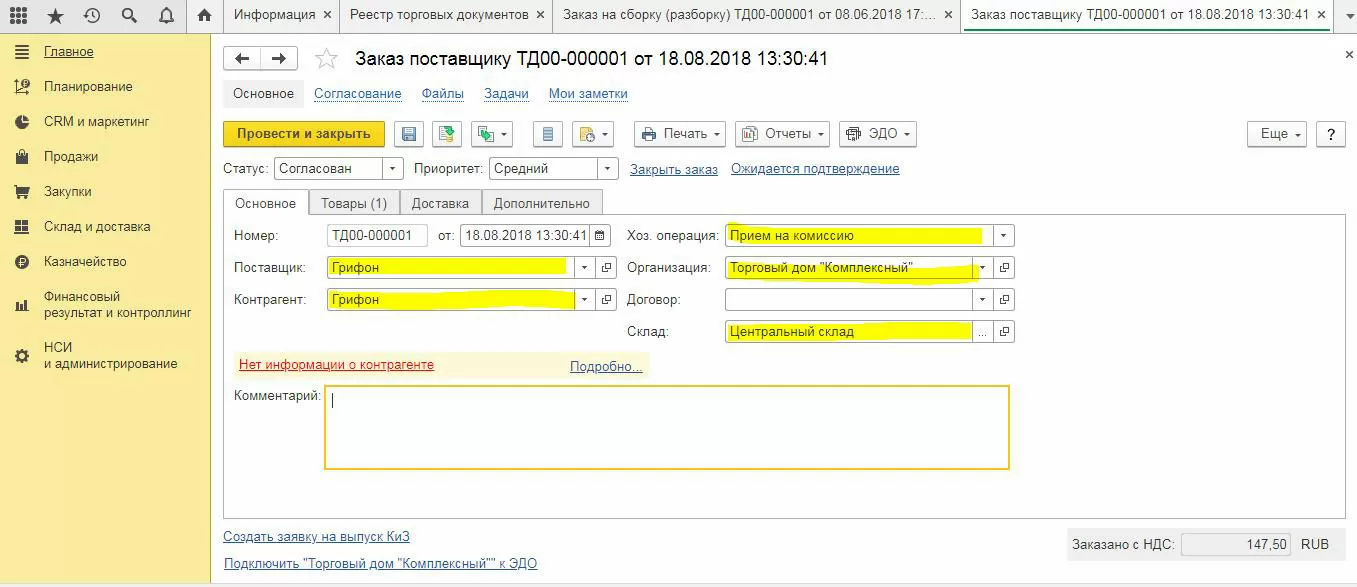
Task: Click link to connect organization to ЭДО
Action: (380, 564)
